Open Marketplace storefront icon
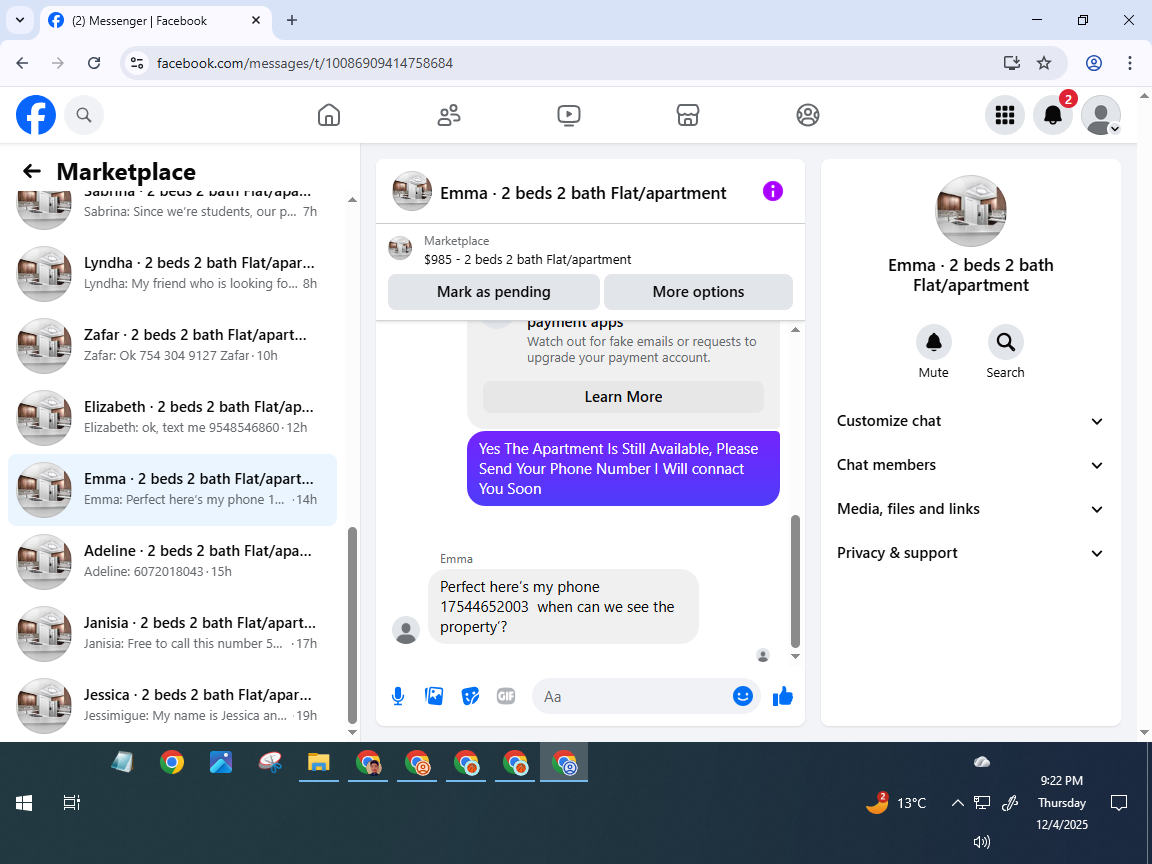 tap(688, 115)
